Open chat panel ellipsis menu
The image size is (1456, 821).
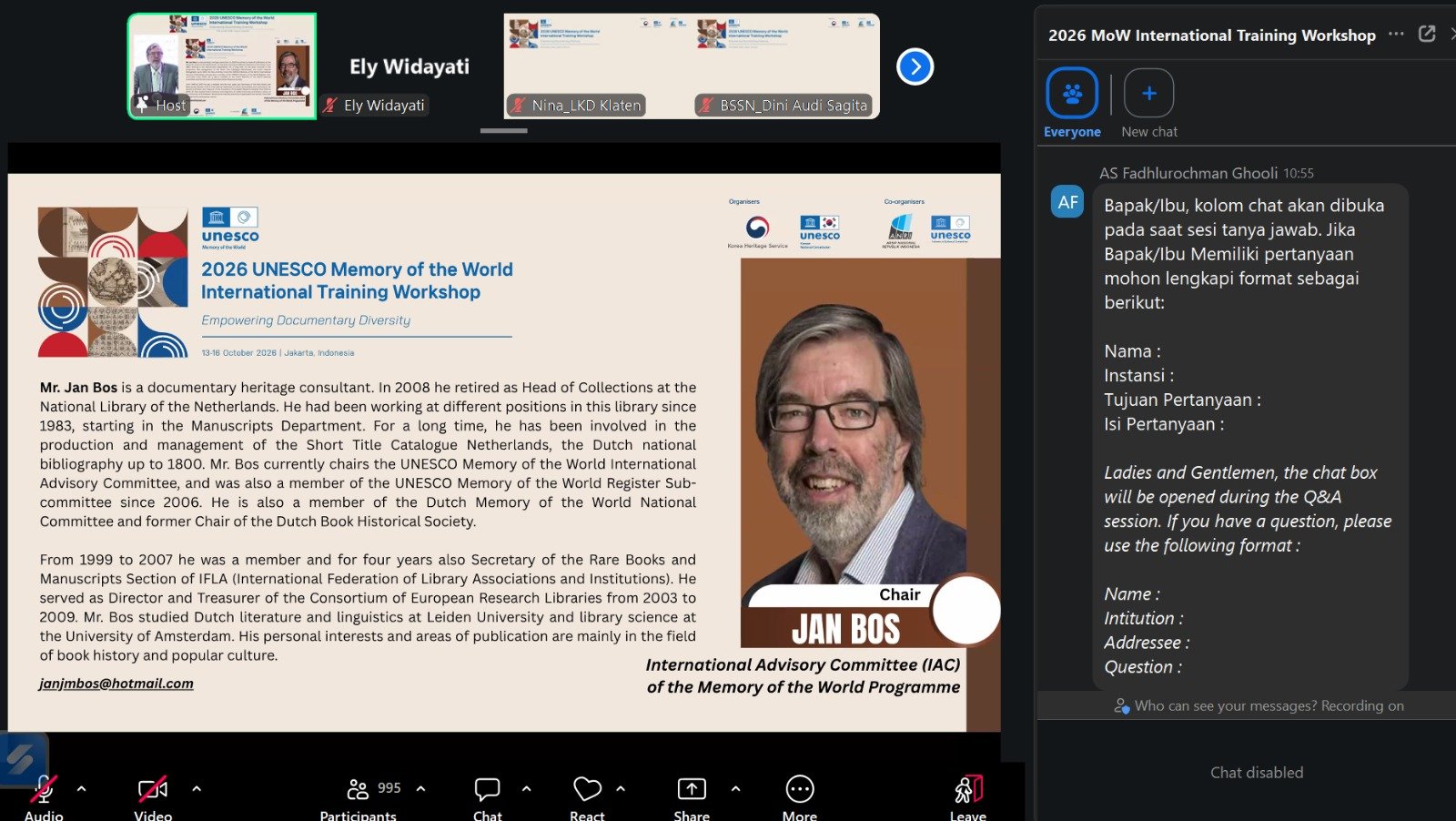(x=1396, y=35)
